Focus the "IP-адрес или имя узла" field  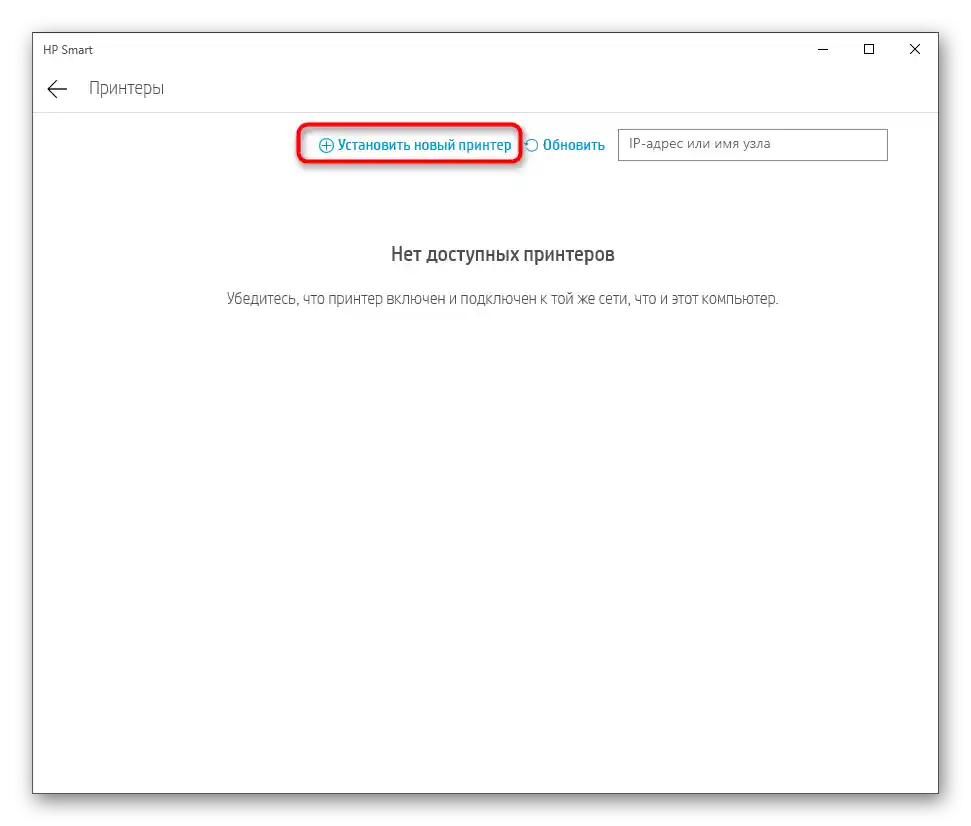pos(752,145)
